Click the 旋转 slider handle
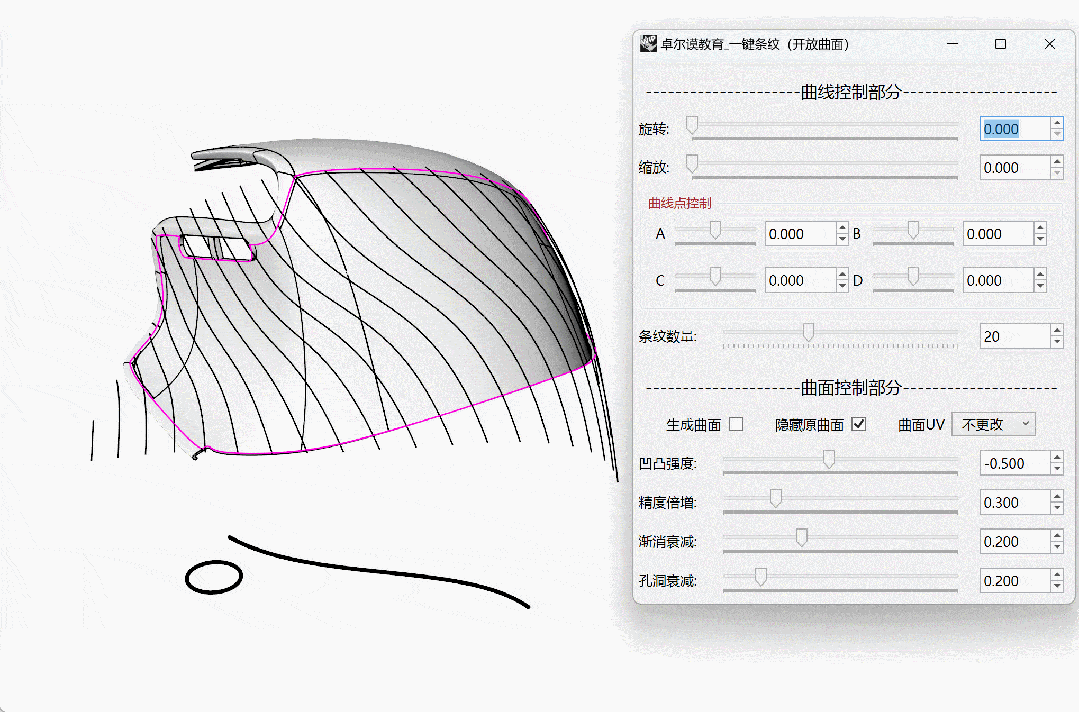Screen dimensions: 1079x712 point(692,125)
